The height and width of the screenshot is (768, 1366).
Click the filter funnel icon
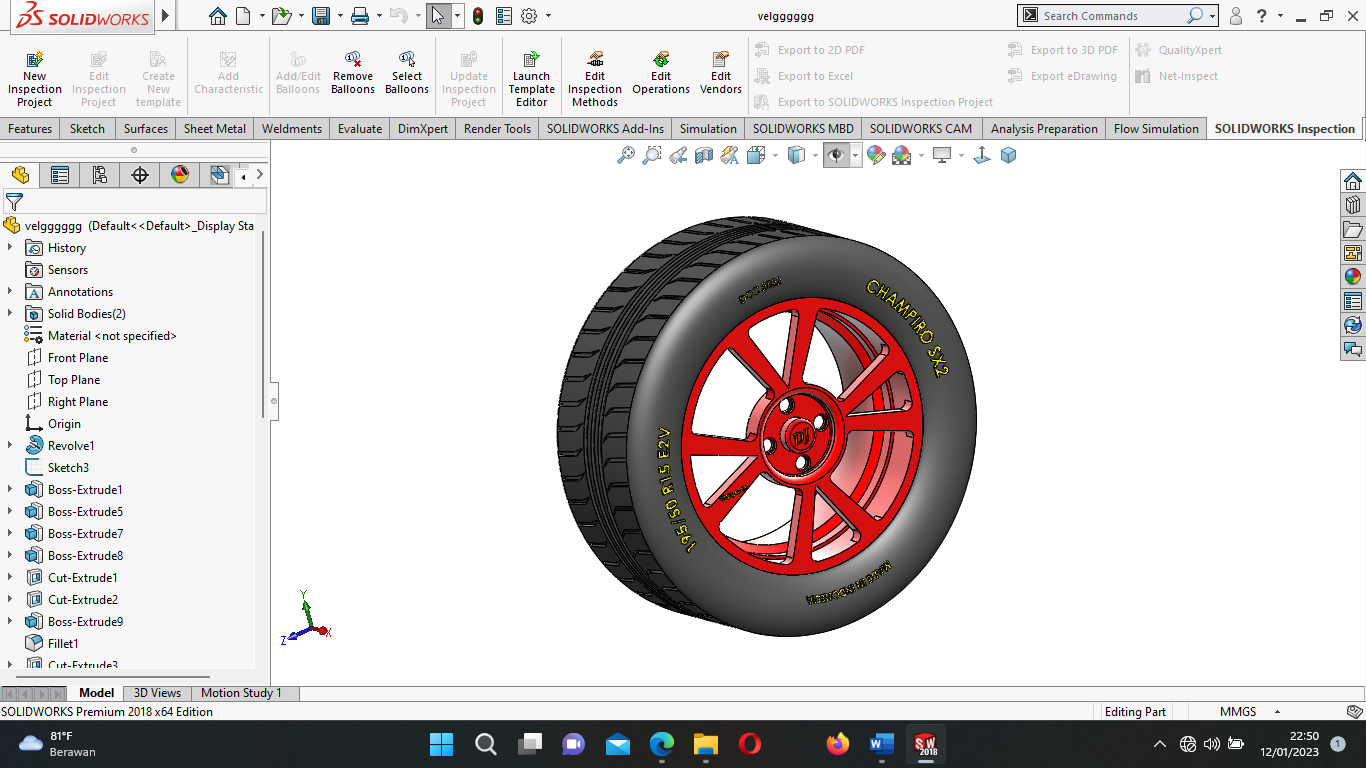pyautogui.click(x=14, y=202)
